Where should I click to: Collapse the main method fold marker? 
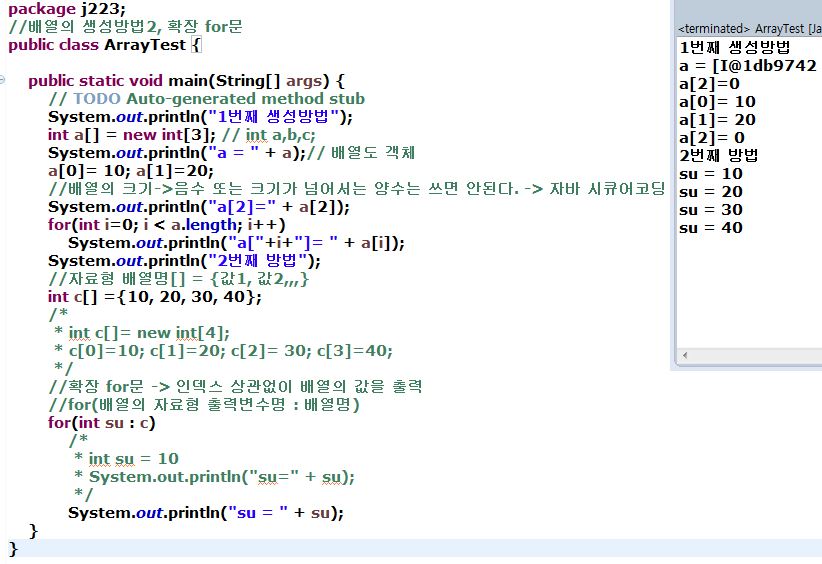(2, 80)
